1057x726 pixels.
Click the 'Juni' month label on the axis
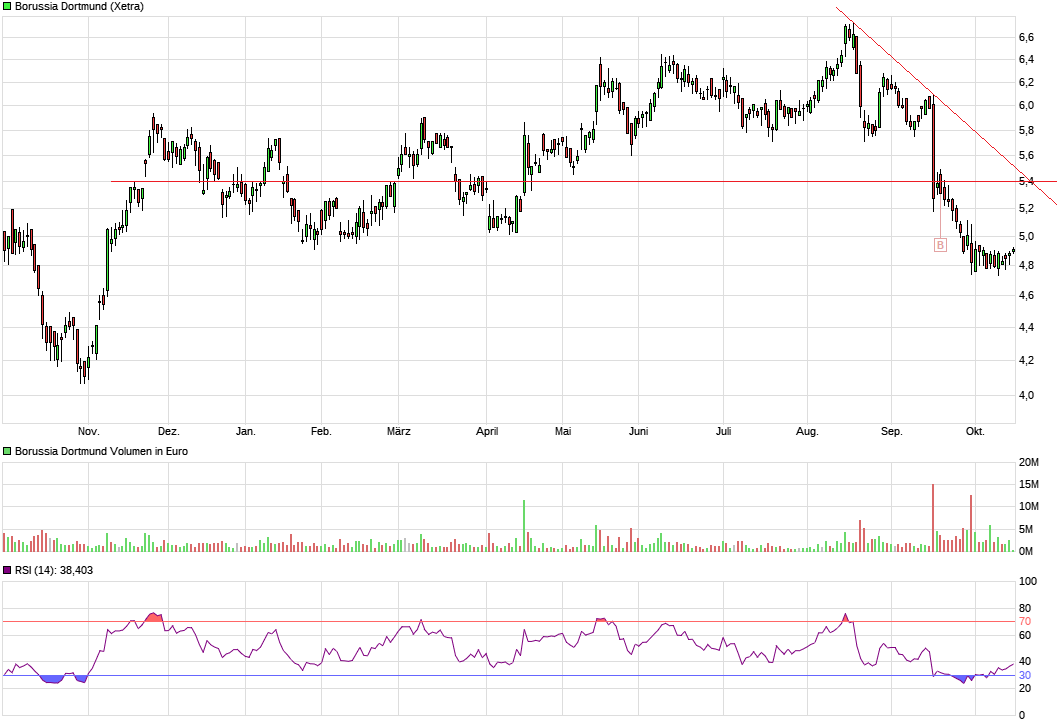638,431
